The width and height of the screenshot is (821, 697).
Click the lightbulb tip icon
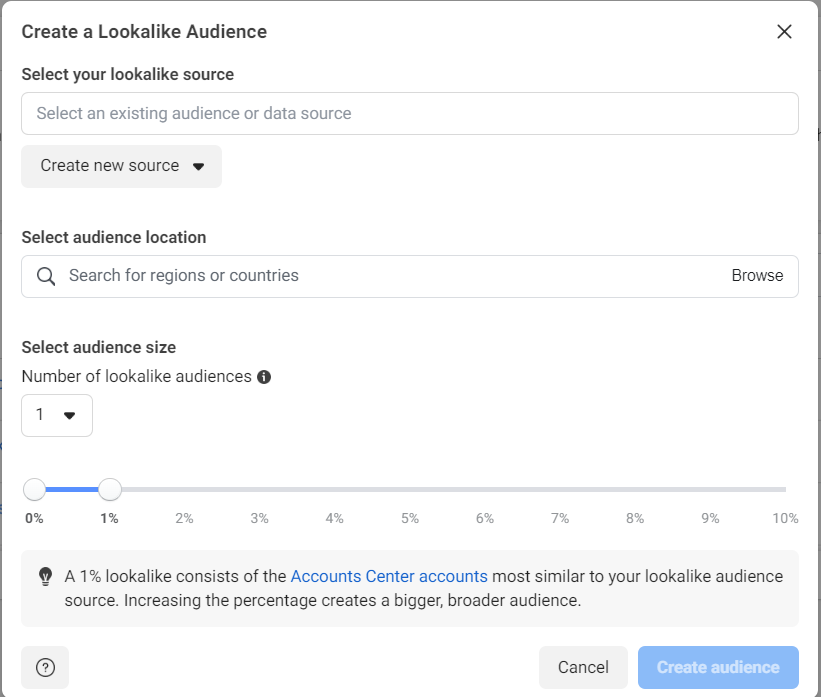tap(46, 576)
